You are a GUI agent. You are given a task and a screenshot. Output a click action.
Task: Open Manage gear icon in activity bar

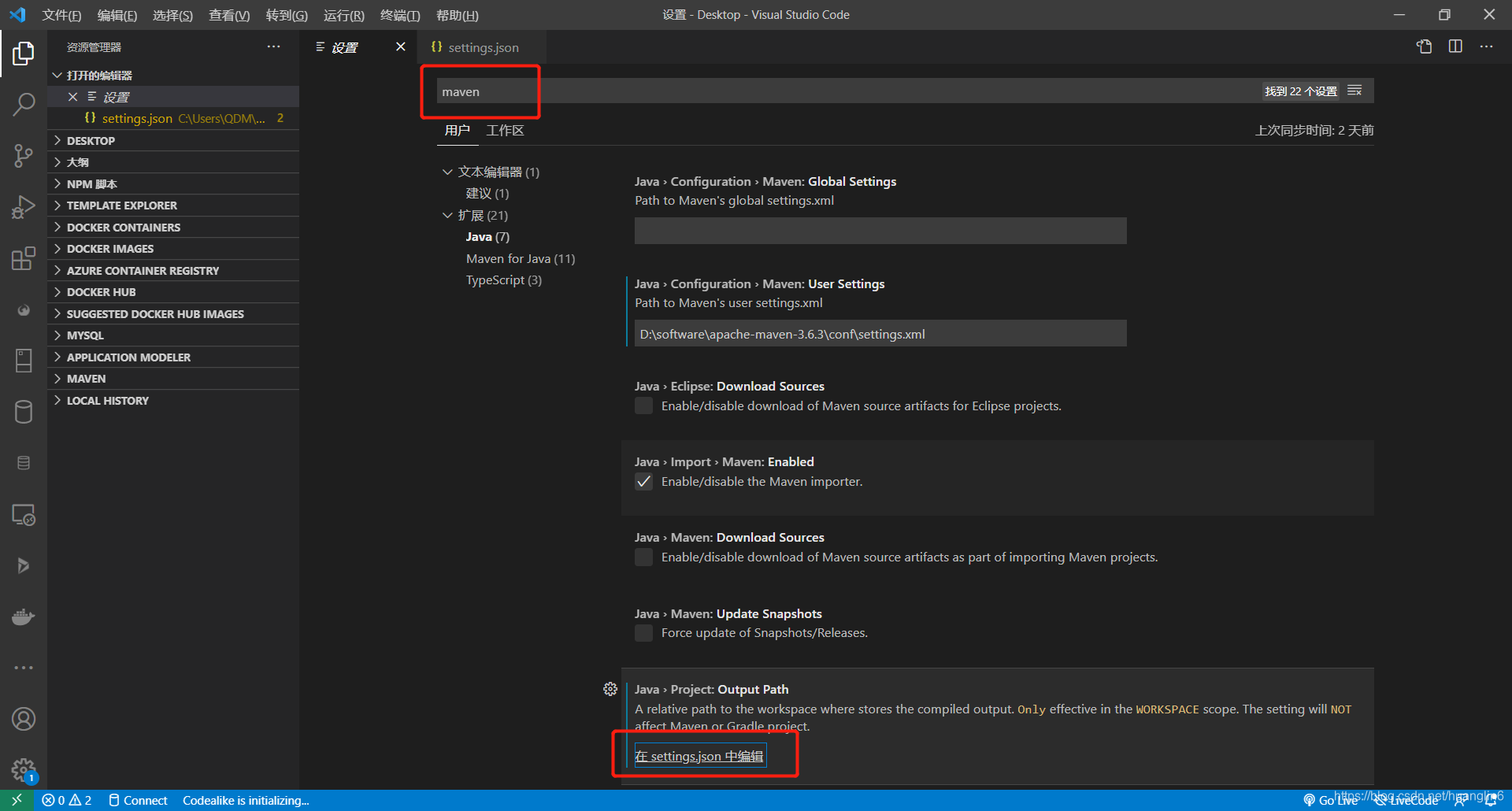coord(24,769)
